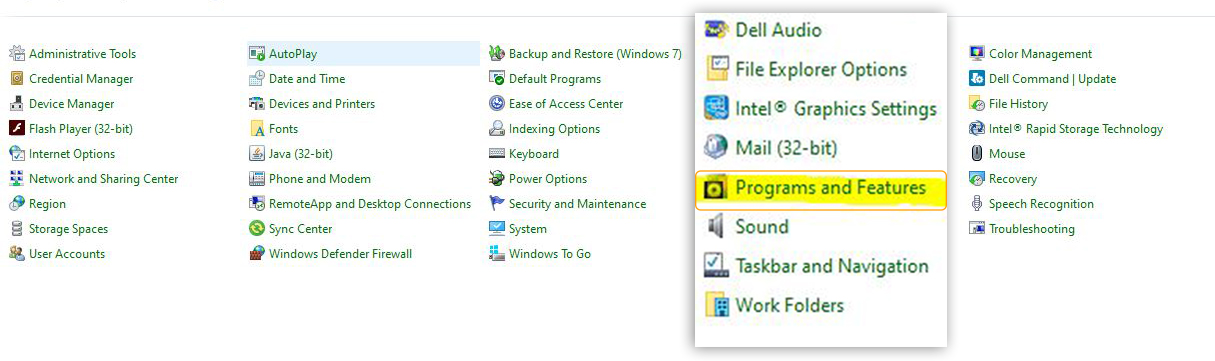Viewport: 1215px width, 361px height.
Task: Open the Mouse link text
Action: [1007, 154]
